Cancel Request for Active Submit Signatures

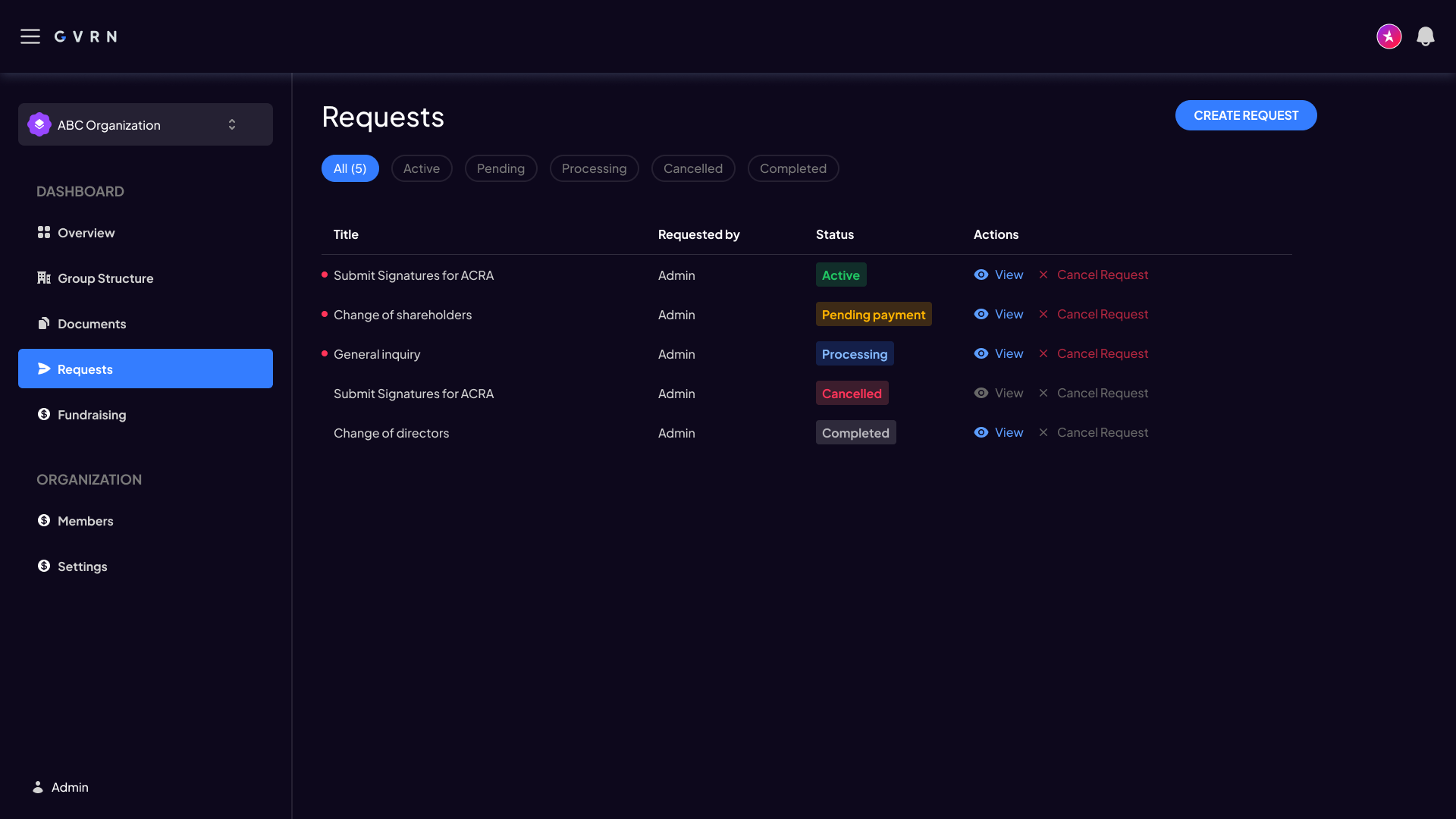click(x=1103, y=275)
